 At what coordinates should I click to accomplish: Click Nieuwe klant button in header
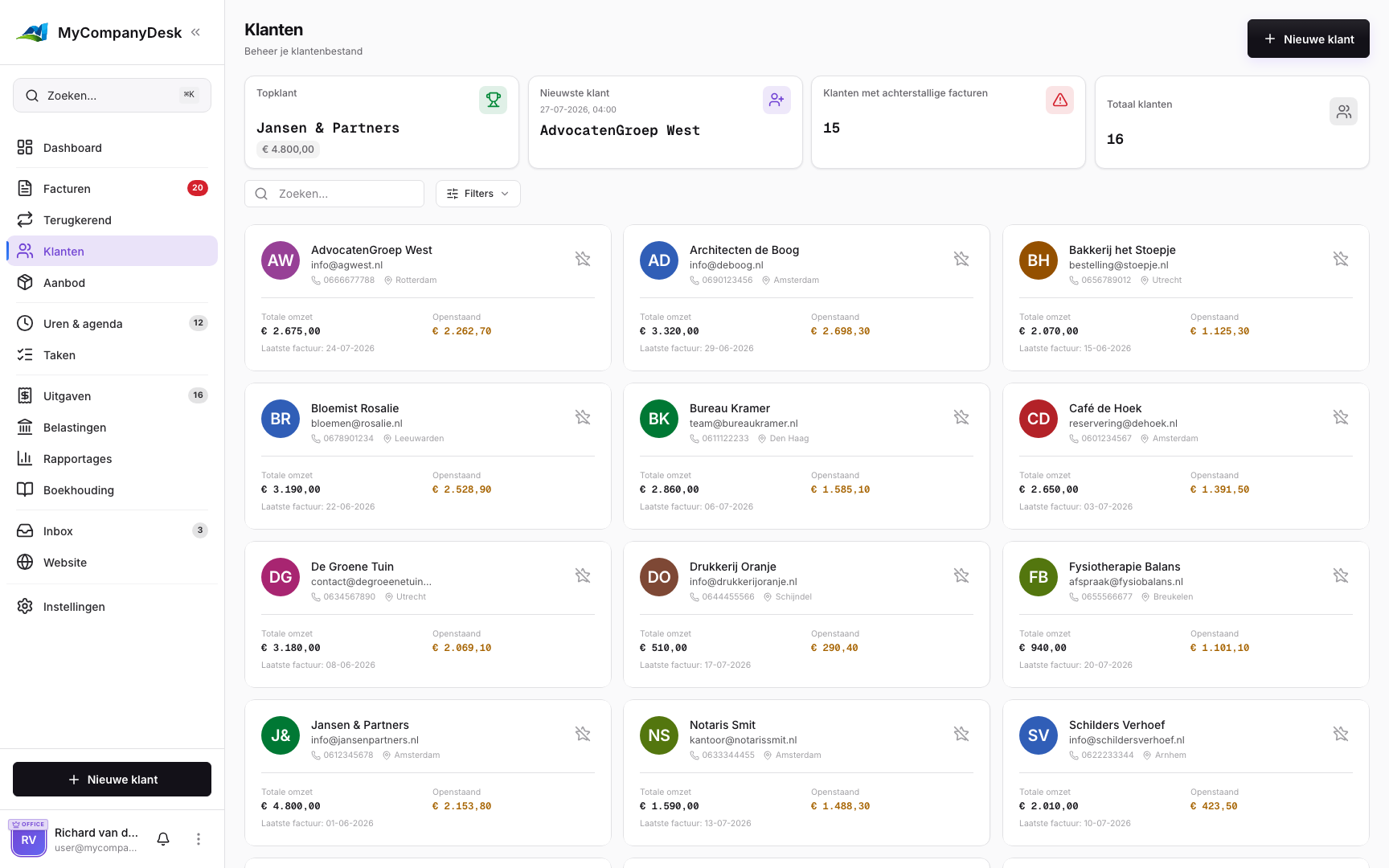pos(1308,39)
